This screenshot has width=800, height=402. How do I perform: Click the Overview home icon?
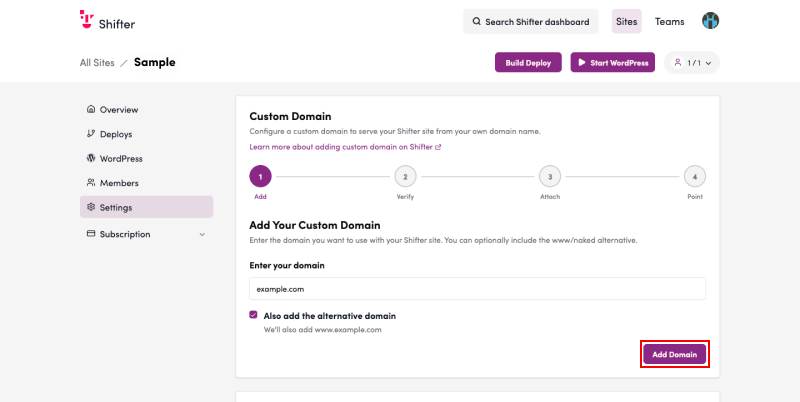click(91, 109)
